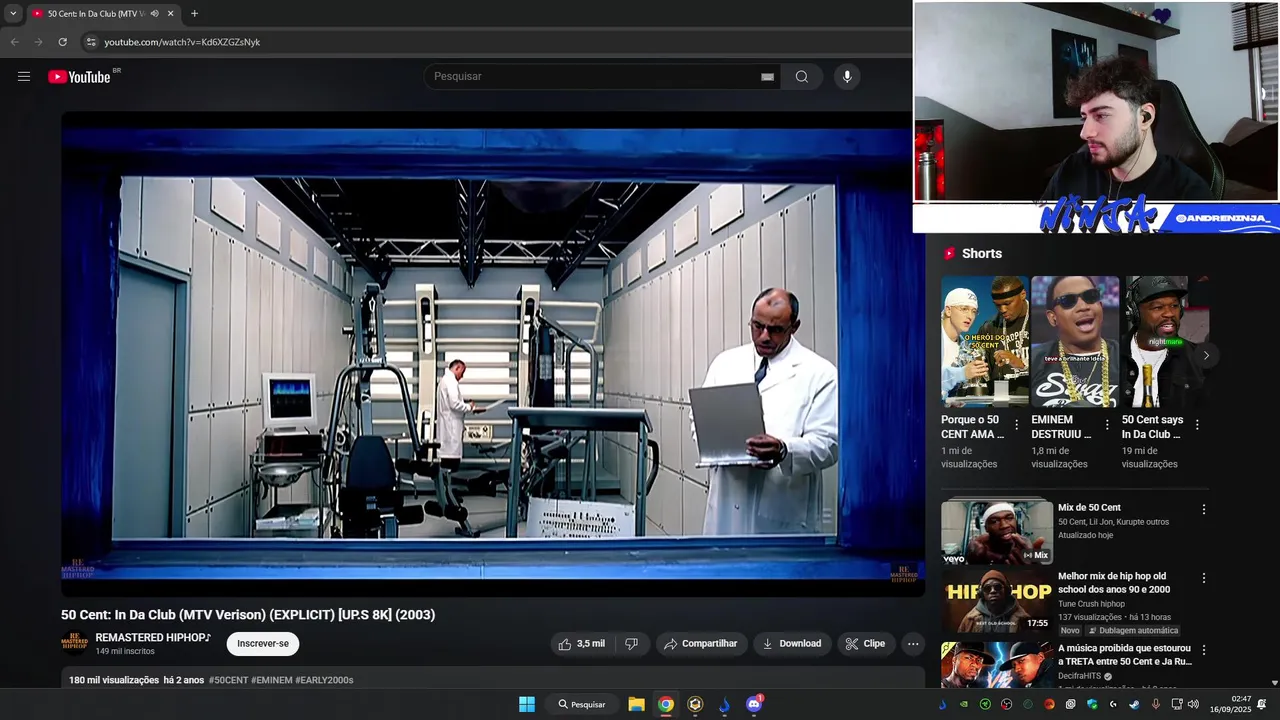This screenshot has width=1280, height=720.
Task: Open REMASTERED HIPHOP channel name link
Action: click(153, 637)
